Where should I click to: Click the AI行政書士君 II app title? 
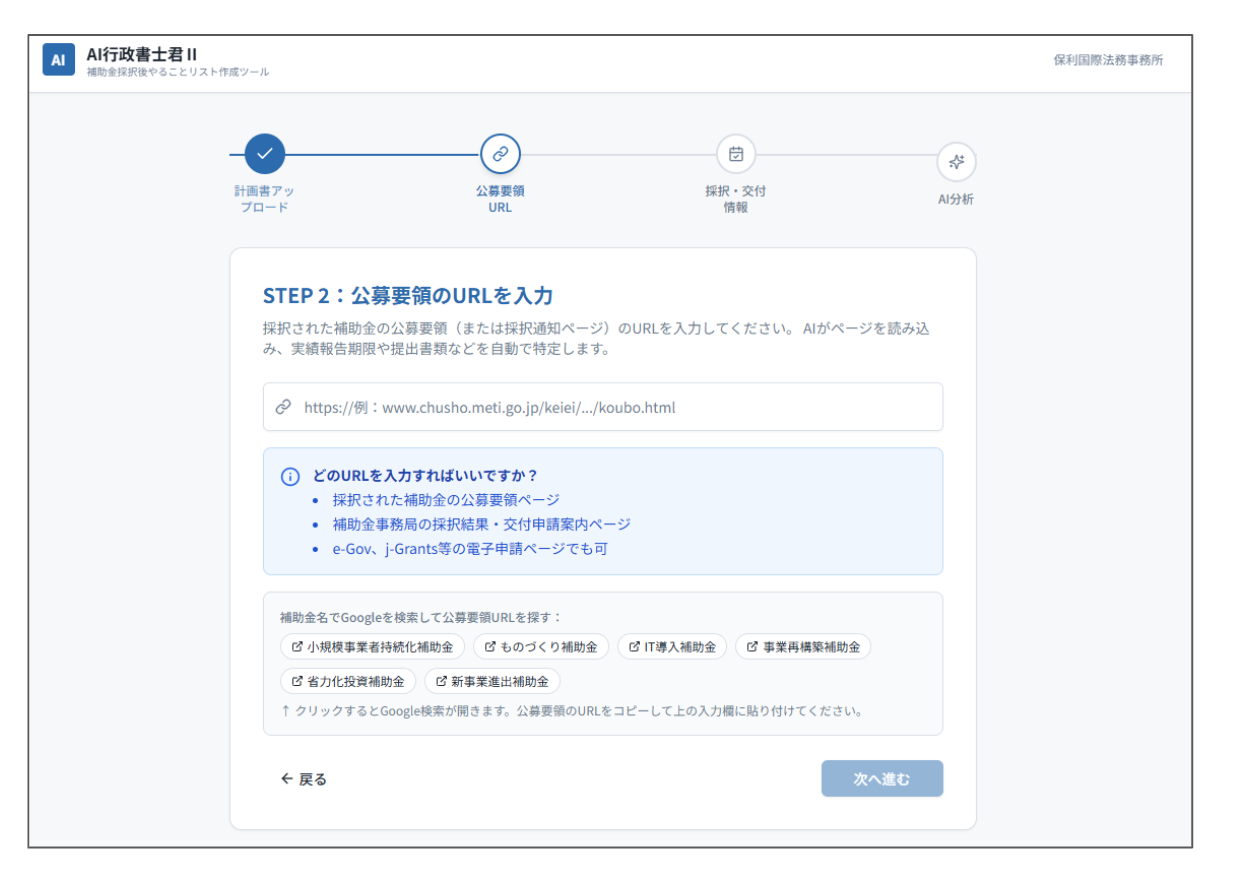[141, 54]
